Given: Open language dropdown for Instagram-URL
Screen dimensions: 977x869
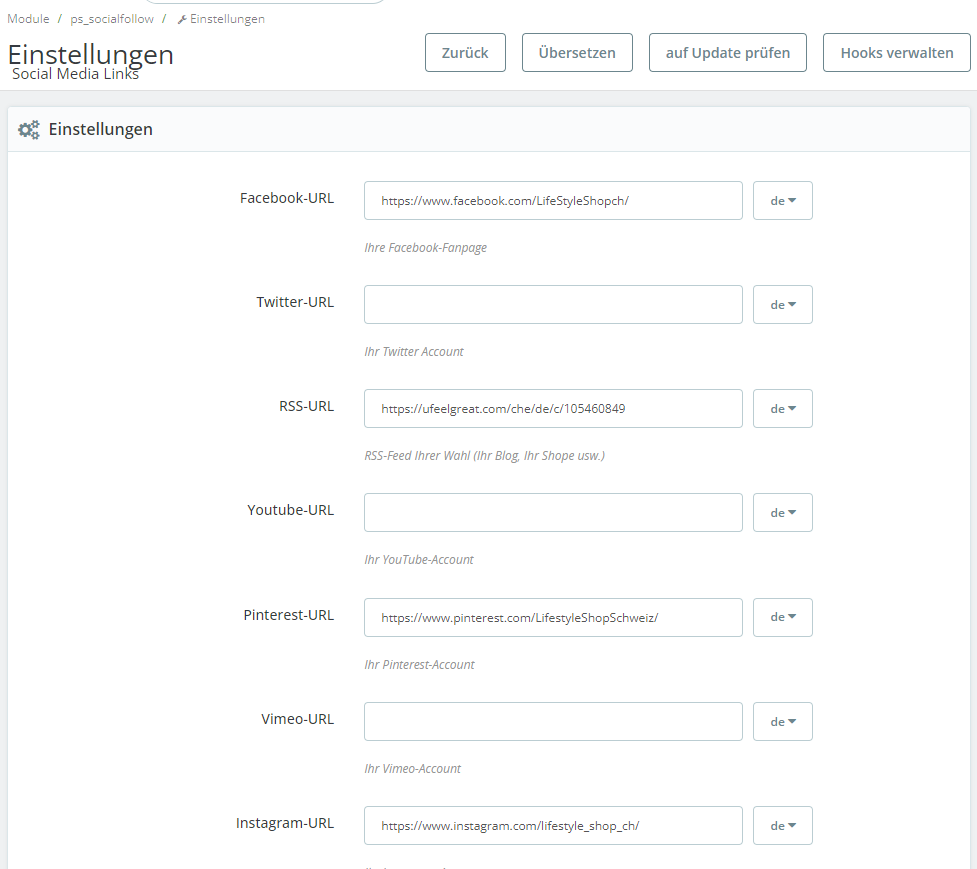Looking at the screenshot, I should coord(783,825).
